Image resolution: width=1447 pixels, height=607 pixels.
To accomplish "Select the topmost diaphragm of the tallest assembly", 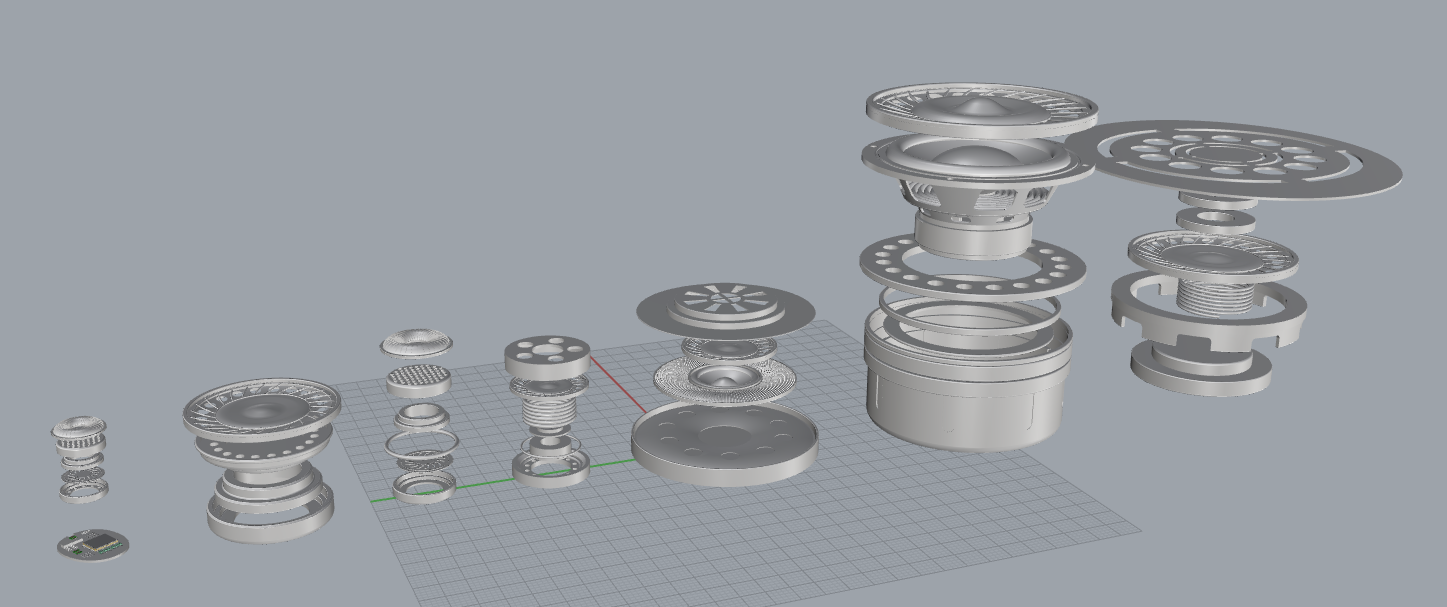I will (x=981, y=109).
